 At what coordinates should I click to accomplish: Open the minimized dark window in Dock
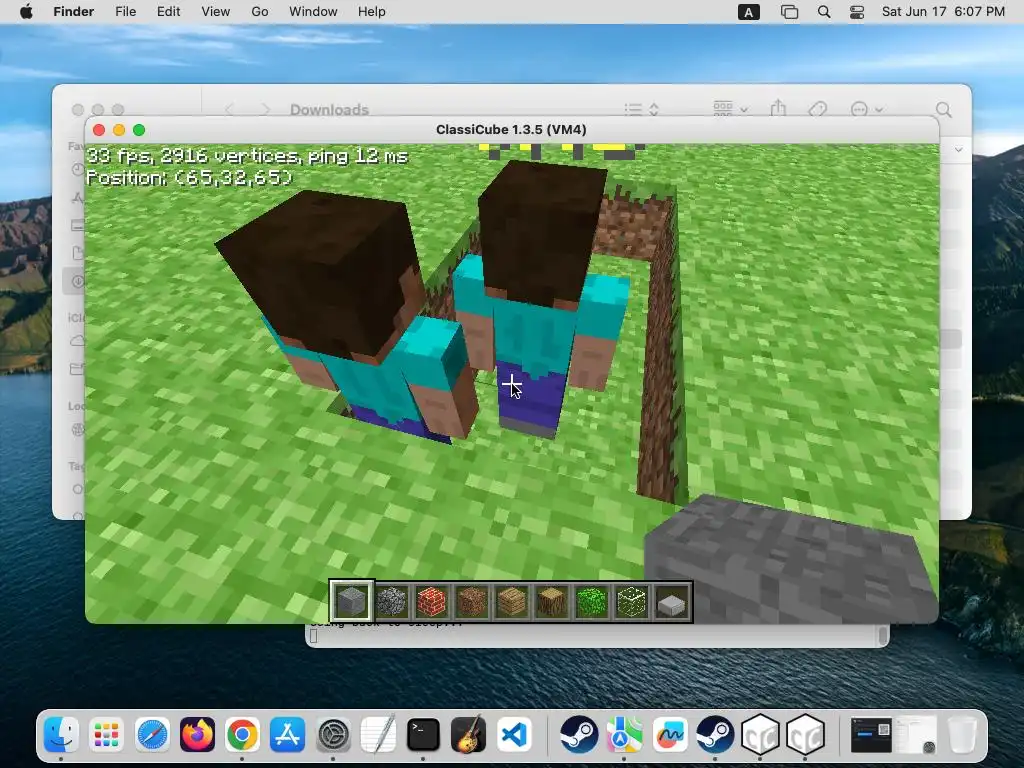point(871,735)
